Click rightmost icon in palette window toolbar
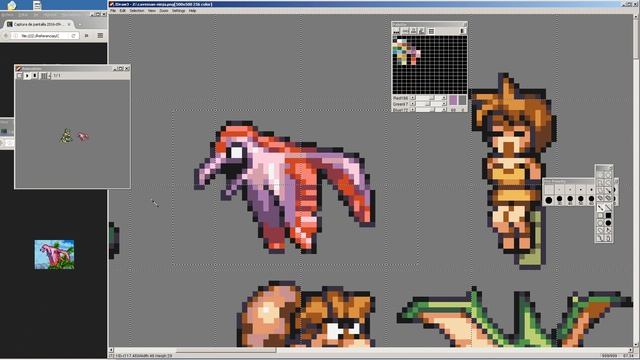Screen dimensions: 640x360 pos(463,31)
